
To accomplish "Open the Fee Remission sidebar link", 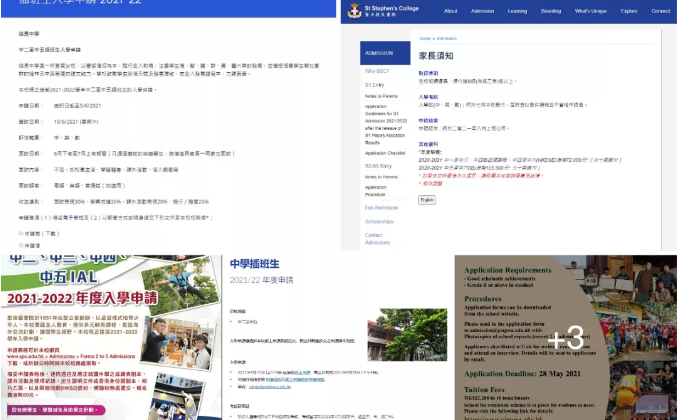I will (x=381, y=208).
